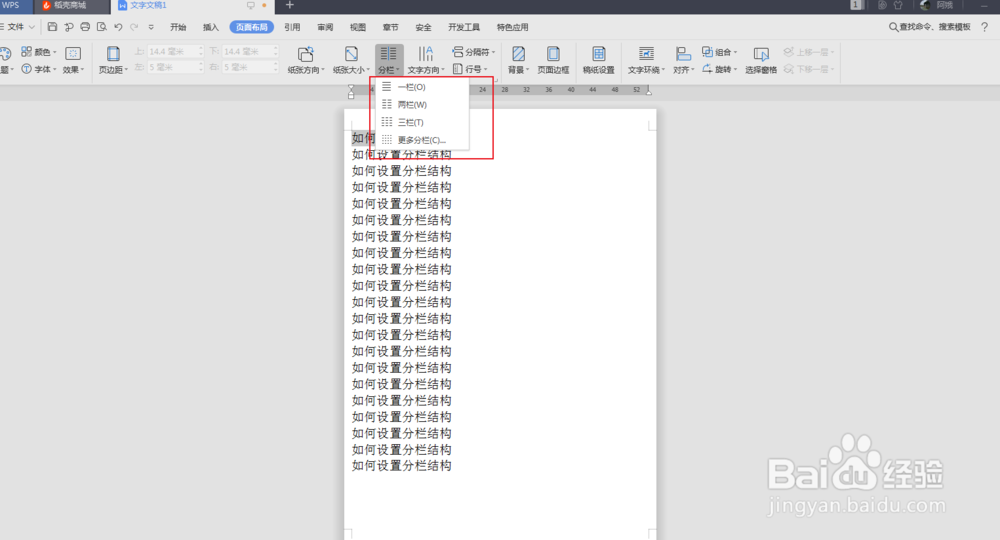Open the 选择窗格 selection pane
Viewport: 1000px width, 540px height.
pyautogui.click(x=761, y=60)
